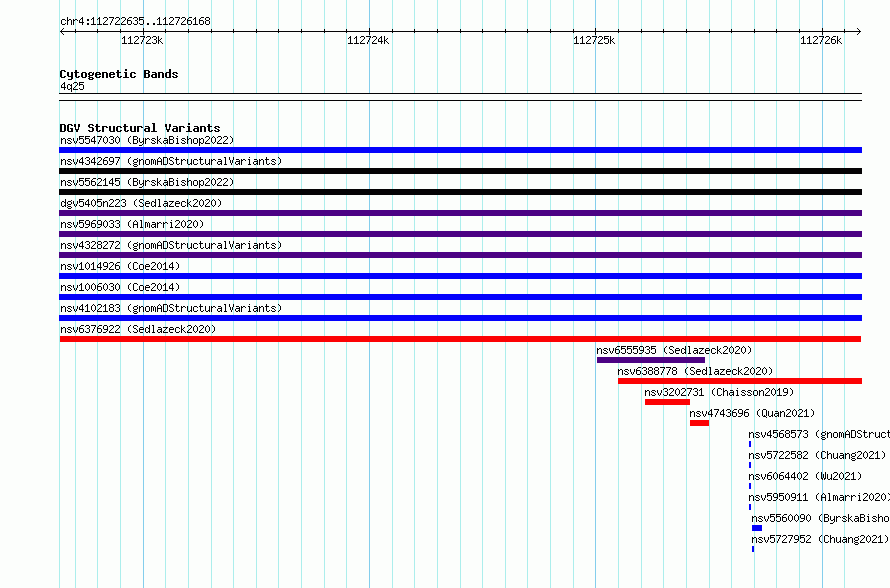
Task: Click dgv5405n223 (Sedlazeck2020) label
Action: [x=141, y=203]
